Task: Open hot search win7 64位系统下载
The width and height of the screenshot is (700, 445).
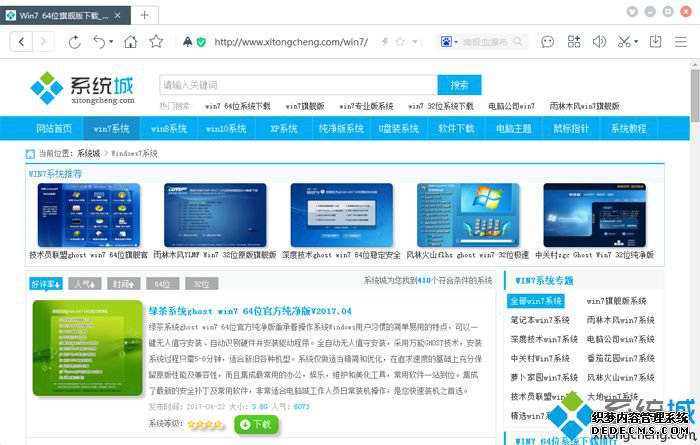Action: (x=238, y=106)
